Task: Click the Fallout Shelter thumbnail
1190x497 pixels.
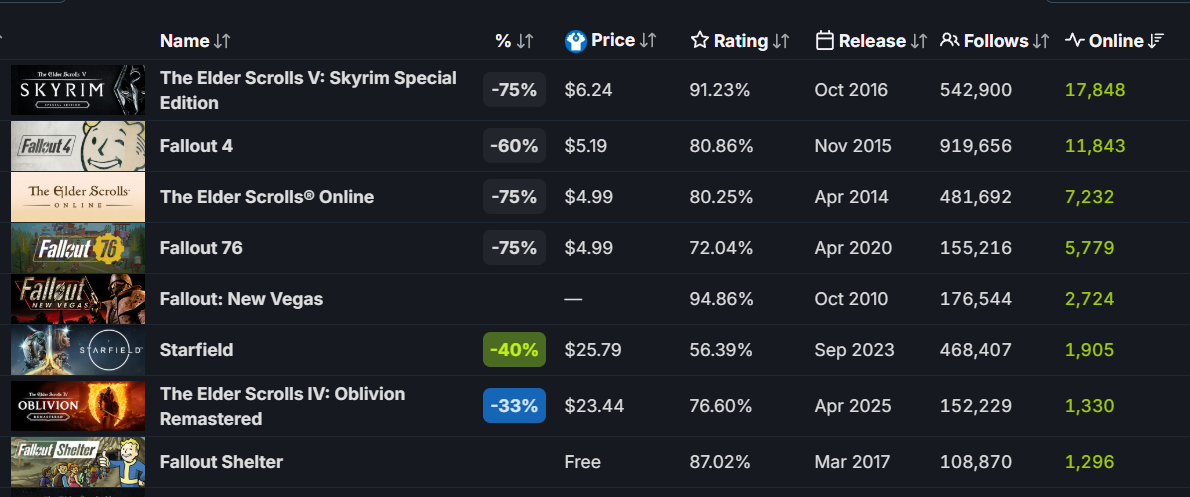Action: 78,462
